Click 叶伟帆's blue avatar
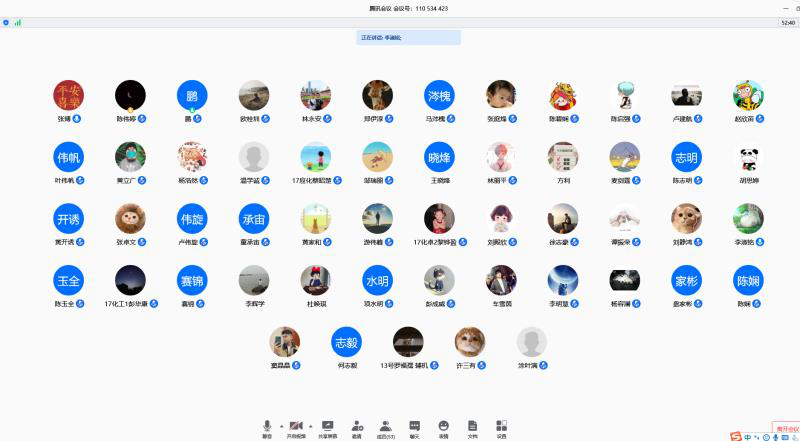The height and width of the screenshot is (441, 800). click(x=68, y=157)
